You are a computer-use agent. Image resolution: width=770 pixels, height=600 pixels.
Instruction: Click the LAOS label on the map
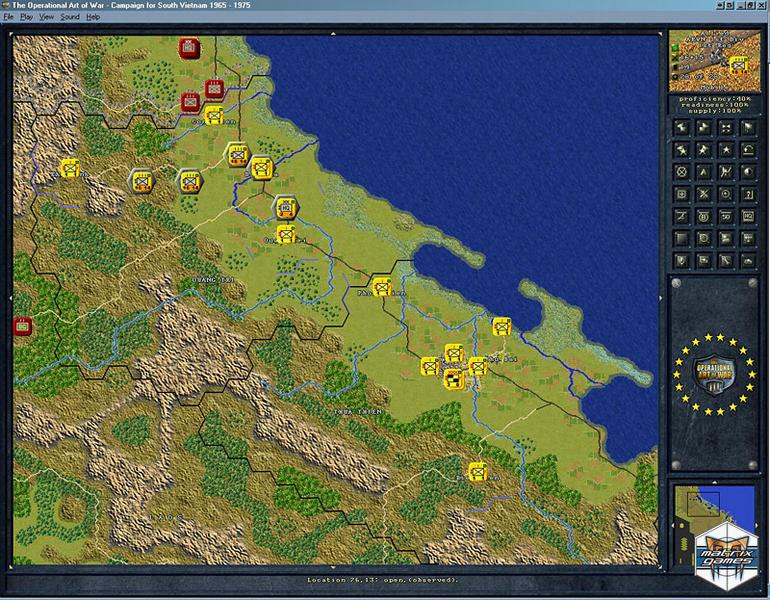[165, 518]
